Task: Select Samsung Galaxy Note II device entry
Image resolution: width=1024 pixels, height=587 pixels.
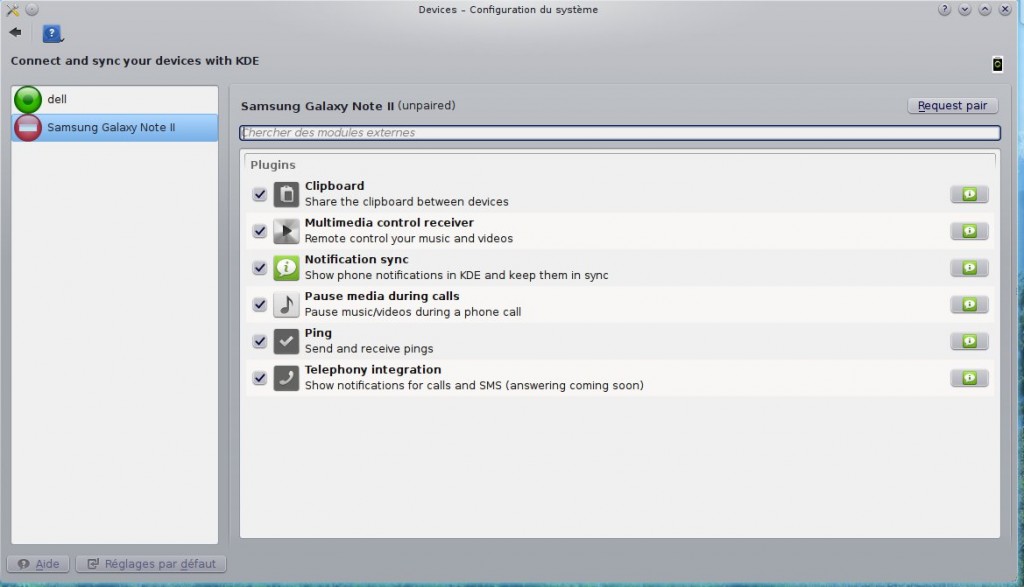Action: [x=115, y=127]
